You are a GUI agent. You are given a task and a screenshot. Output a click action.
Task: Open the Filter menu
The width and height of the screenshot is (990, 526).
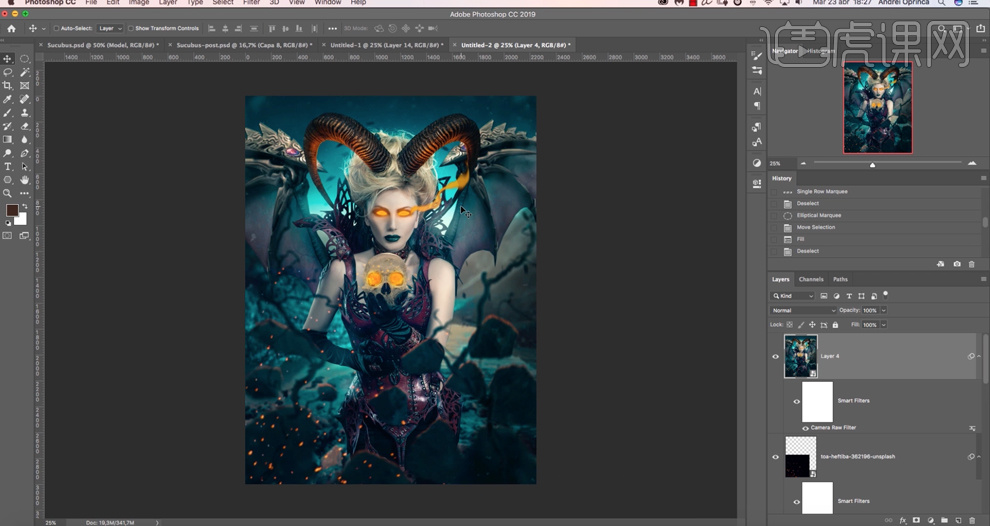[x=251, y=3]
